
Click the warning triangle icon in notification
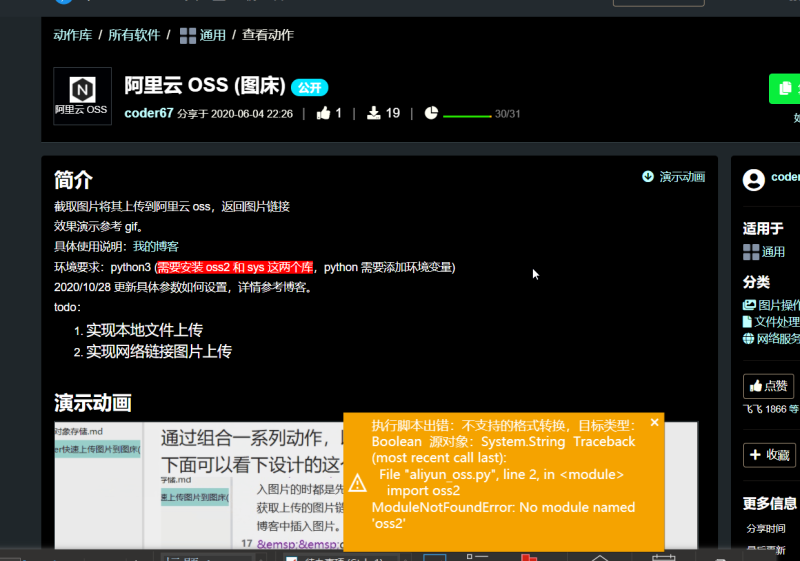pos(358,483)
